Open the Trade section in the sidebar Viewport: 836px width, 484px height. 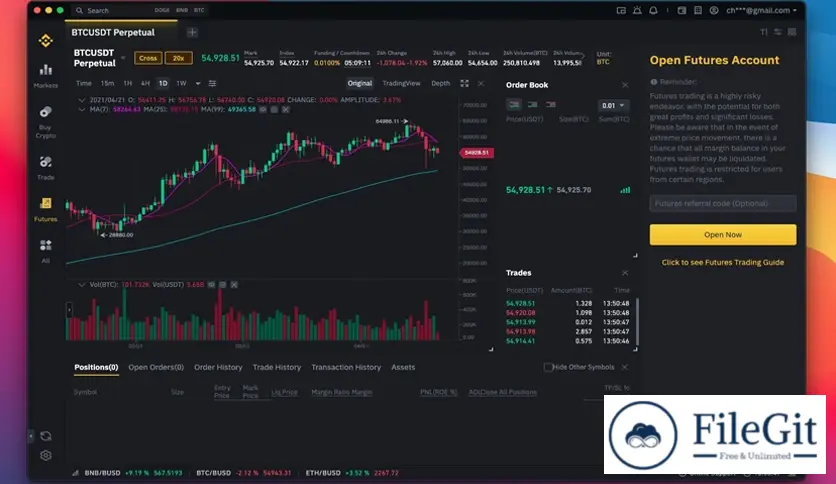[46, 167]
